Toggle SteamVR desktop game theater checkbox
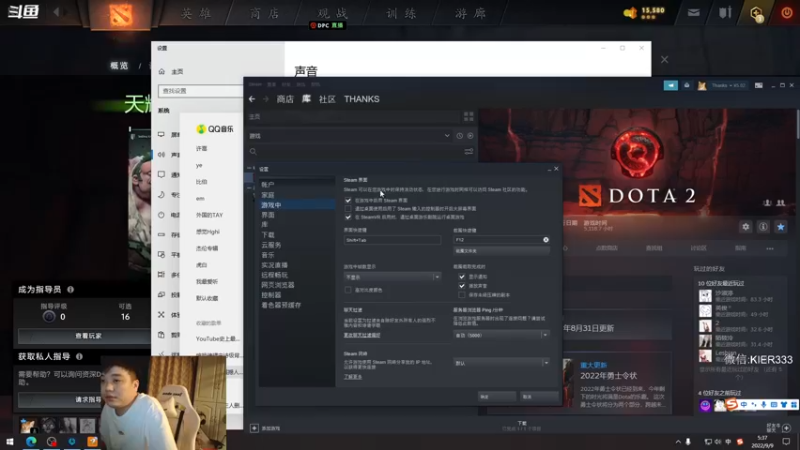The height and width of the screenshot is (450, 800). [348, 217]
